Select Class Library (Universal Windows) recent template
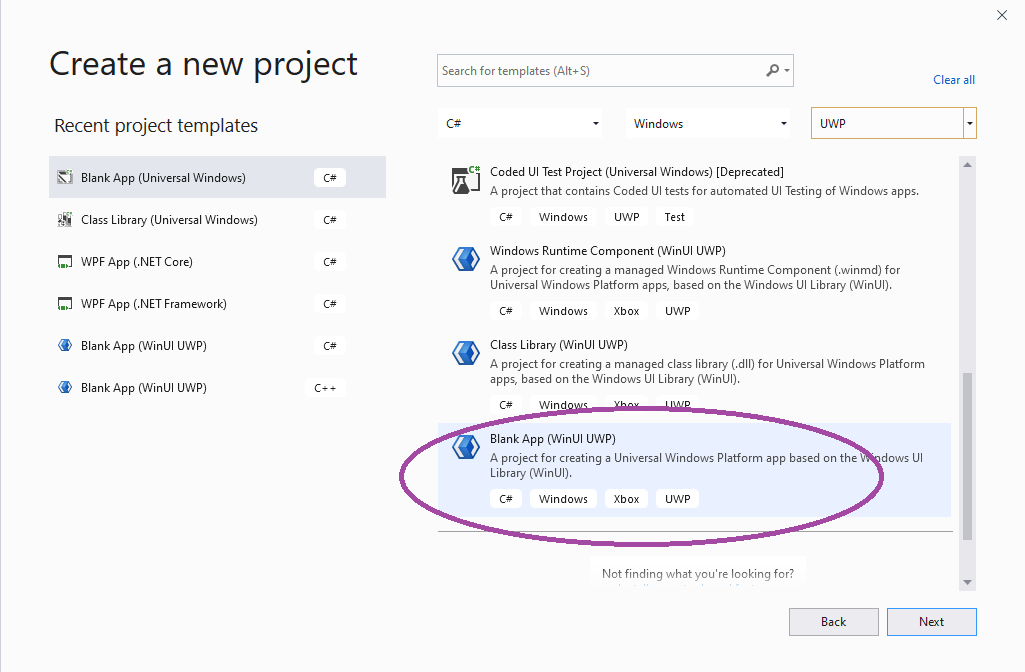Image resolution: width=1025 pixels, height=672 pixels. pyautogui.click(x=217, y=220)
